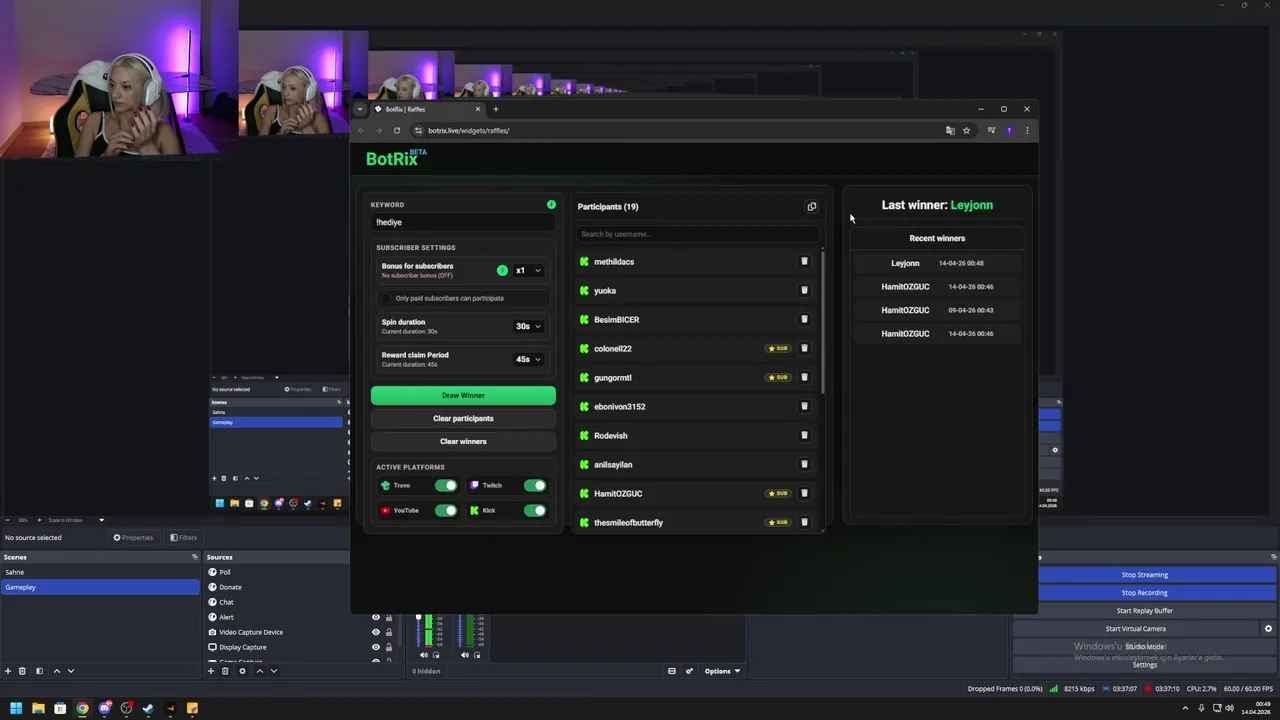Select the Sahne scene

click(x=100, y=572)
